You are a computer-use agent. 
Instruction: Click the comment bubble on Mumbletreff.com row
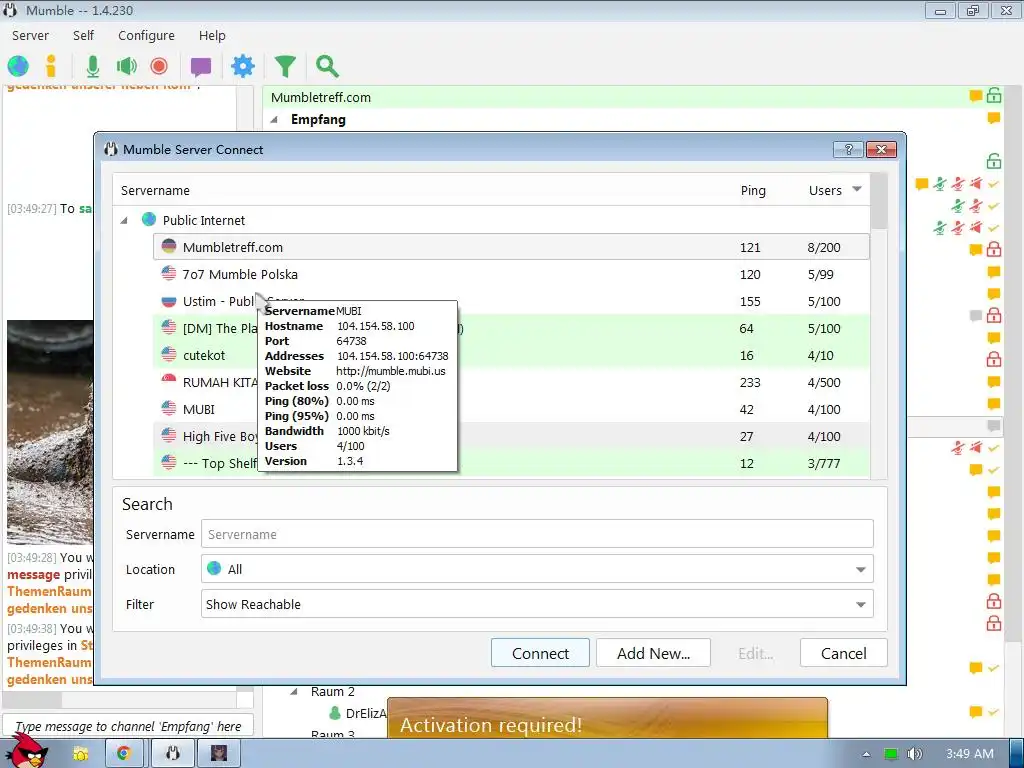tap(976, 96)
